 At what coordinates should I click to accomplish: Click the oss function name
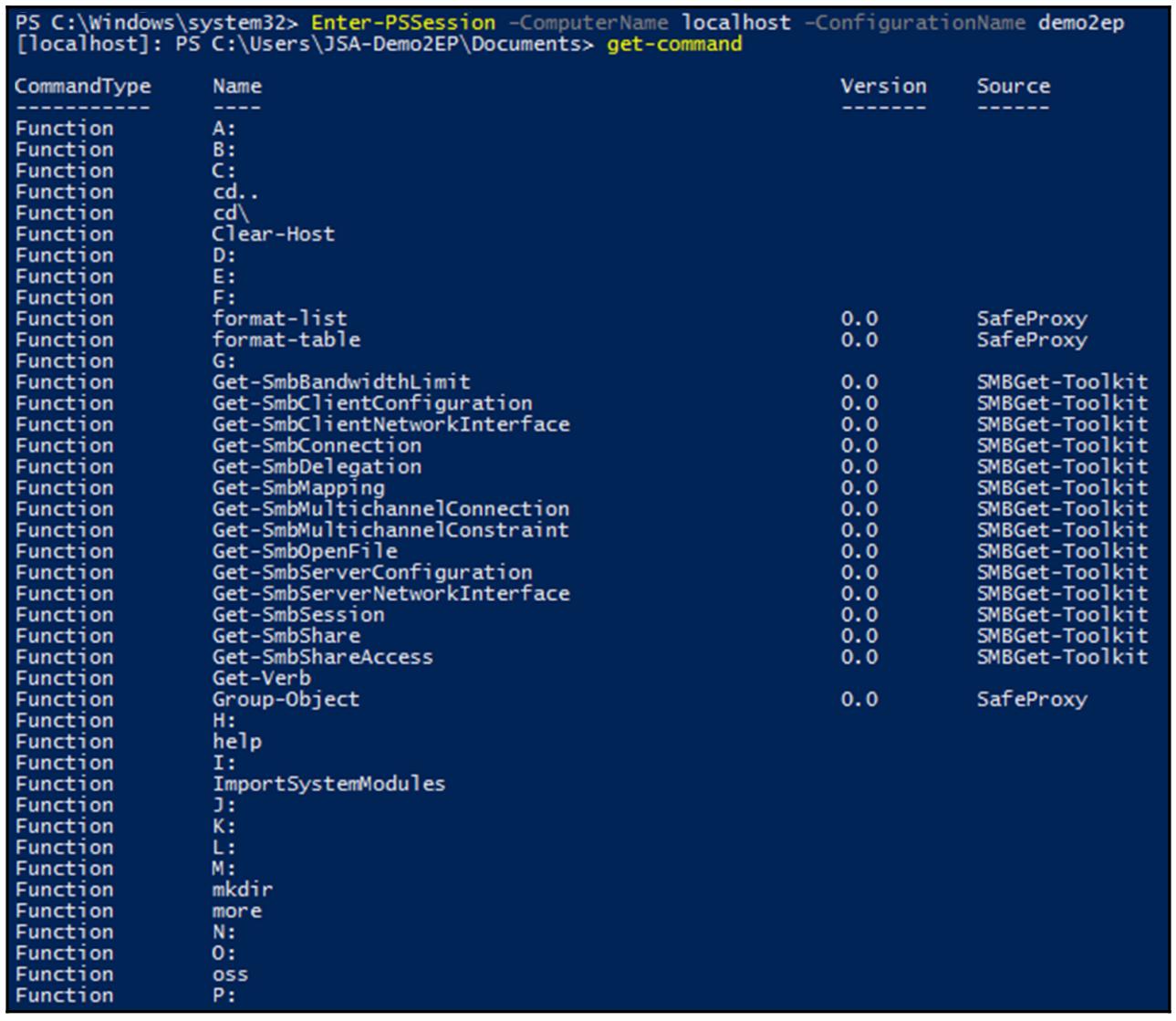230,974
